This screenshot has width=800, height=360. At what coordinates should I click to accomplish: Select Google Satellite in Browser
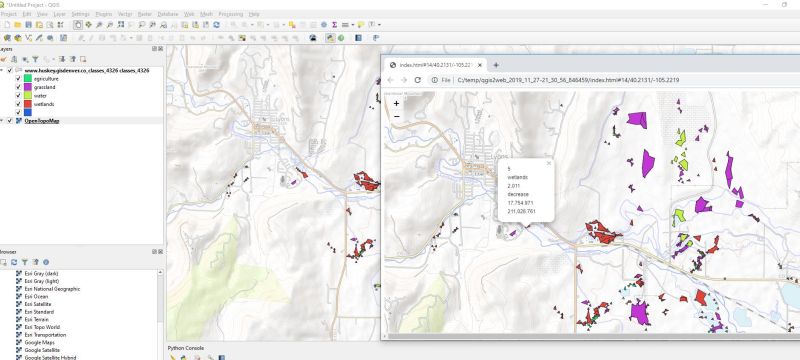tap(42, 350)
